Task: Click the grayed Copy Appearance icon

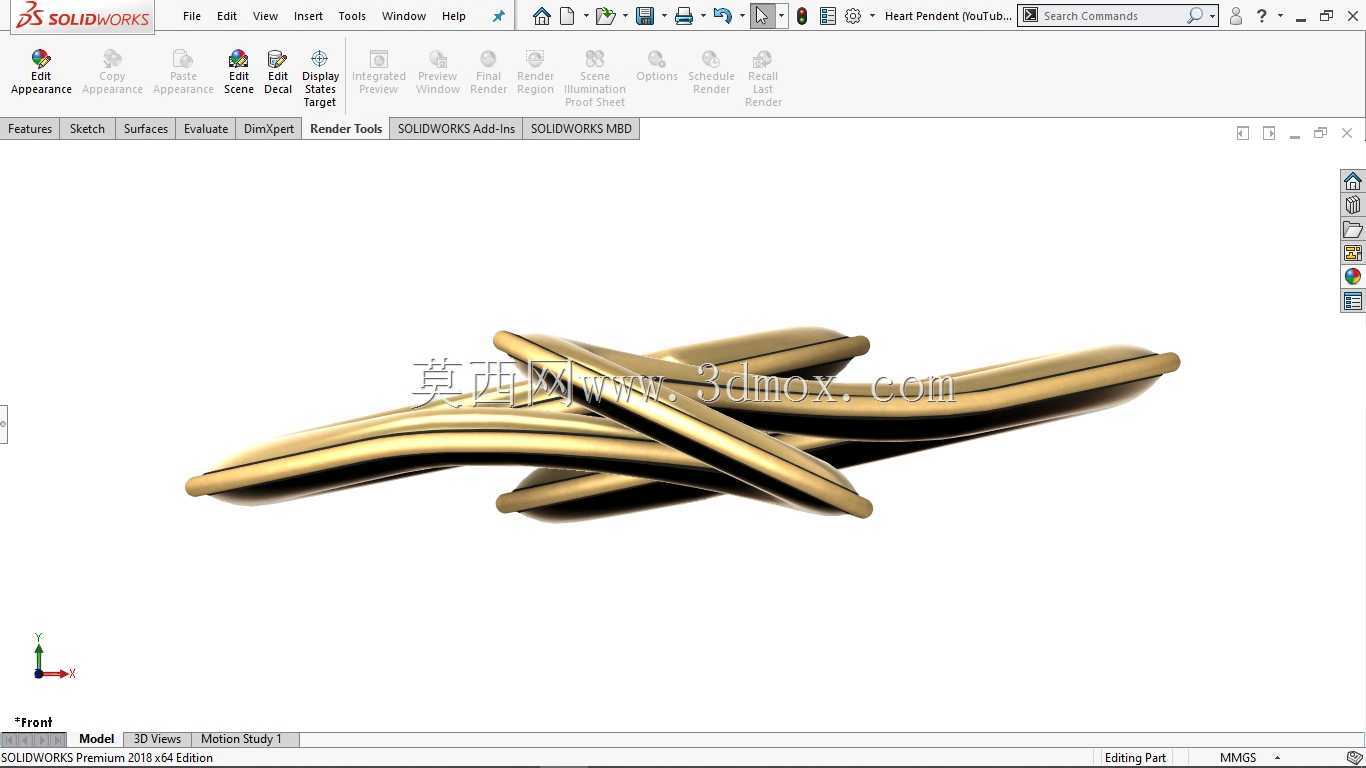Action: [x=112, y=59]
